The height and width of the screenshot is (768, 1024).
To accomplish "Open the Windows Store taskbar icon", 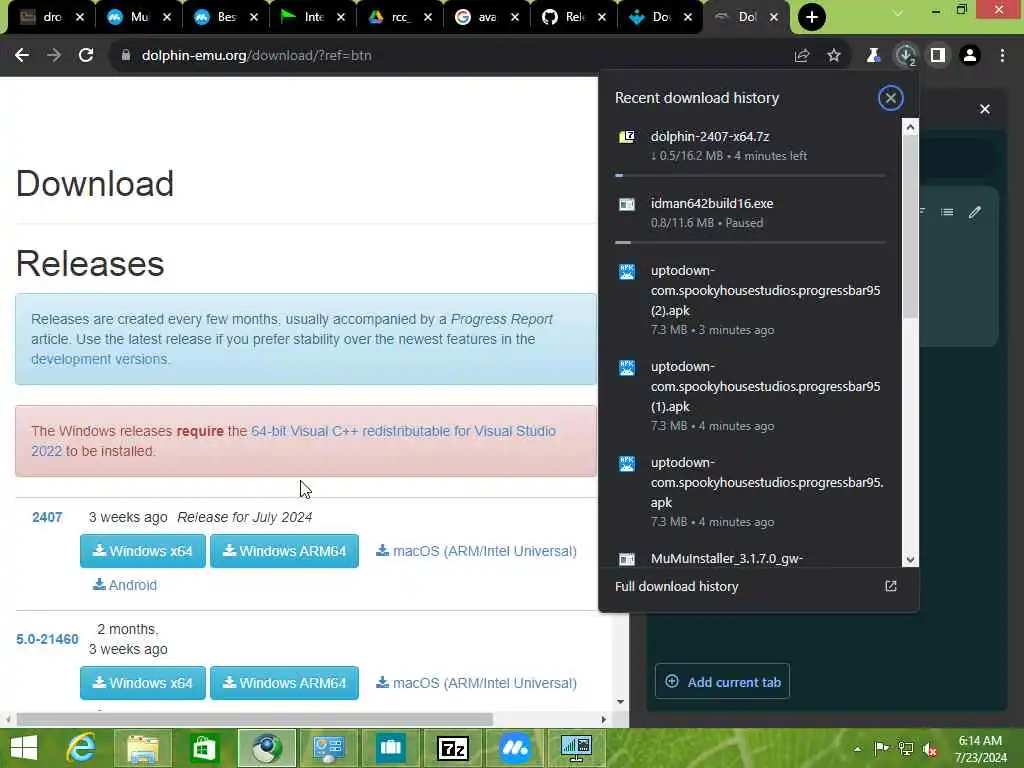I will (204, 748).
